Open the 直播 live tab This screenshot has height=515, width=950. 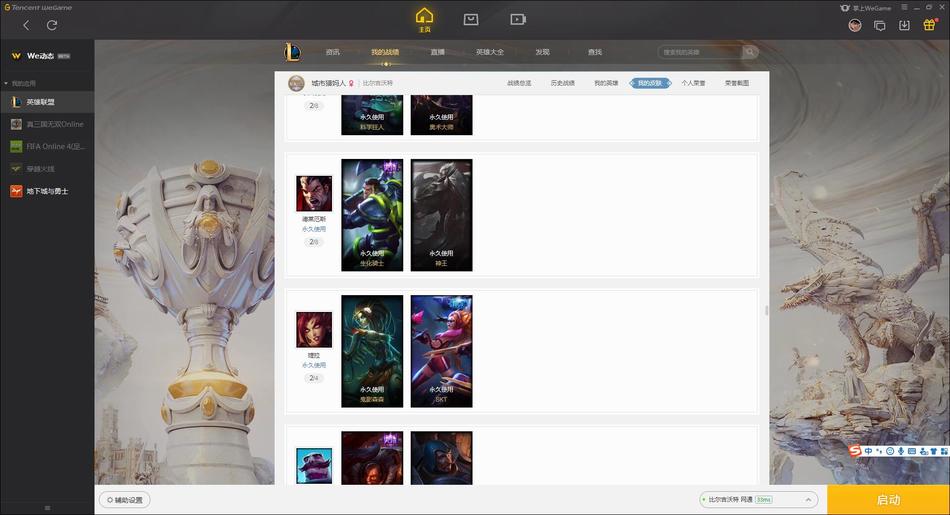437,52
